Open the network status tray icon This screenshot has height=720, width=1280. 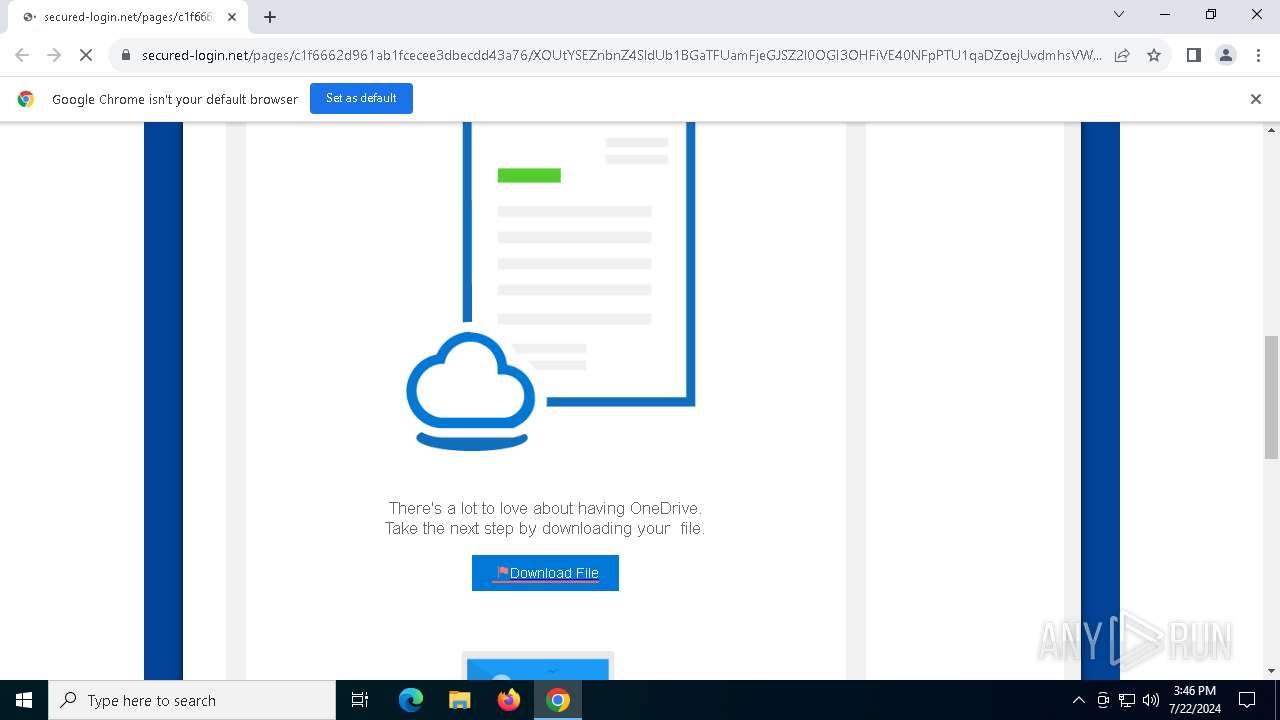click(1127, 700)
